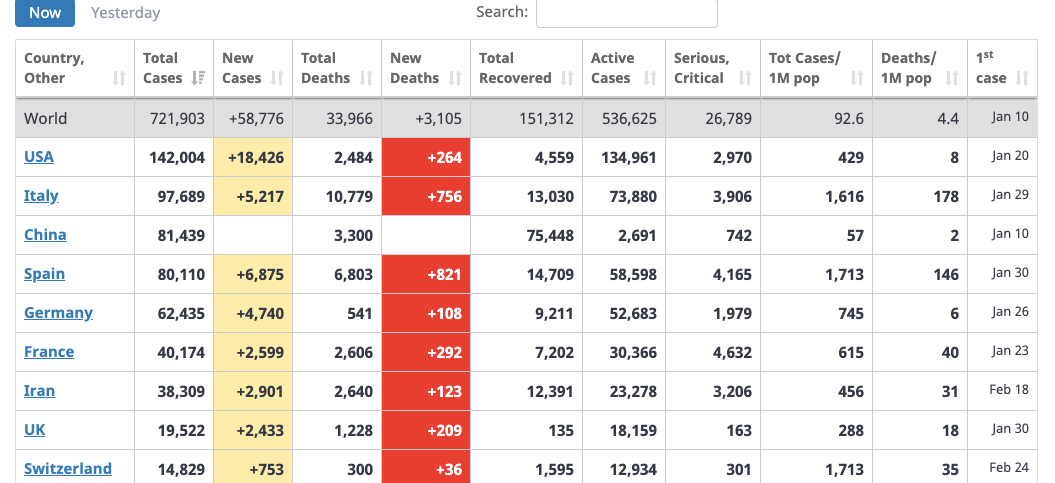
Task: Select World new deaths +3,105
Action: pyautogui.click(x=439, y=119)
